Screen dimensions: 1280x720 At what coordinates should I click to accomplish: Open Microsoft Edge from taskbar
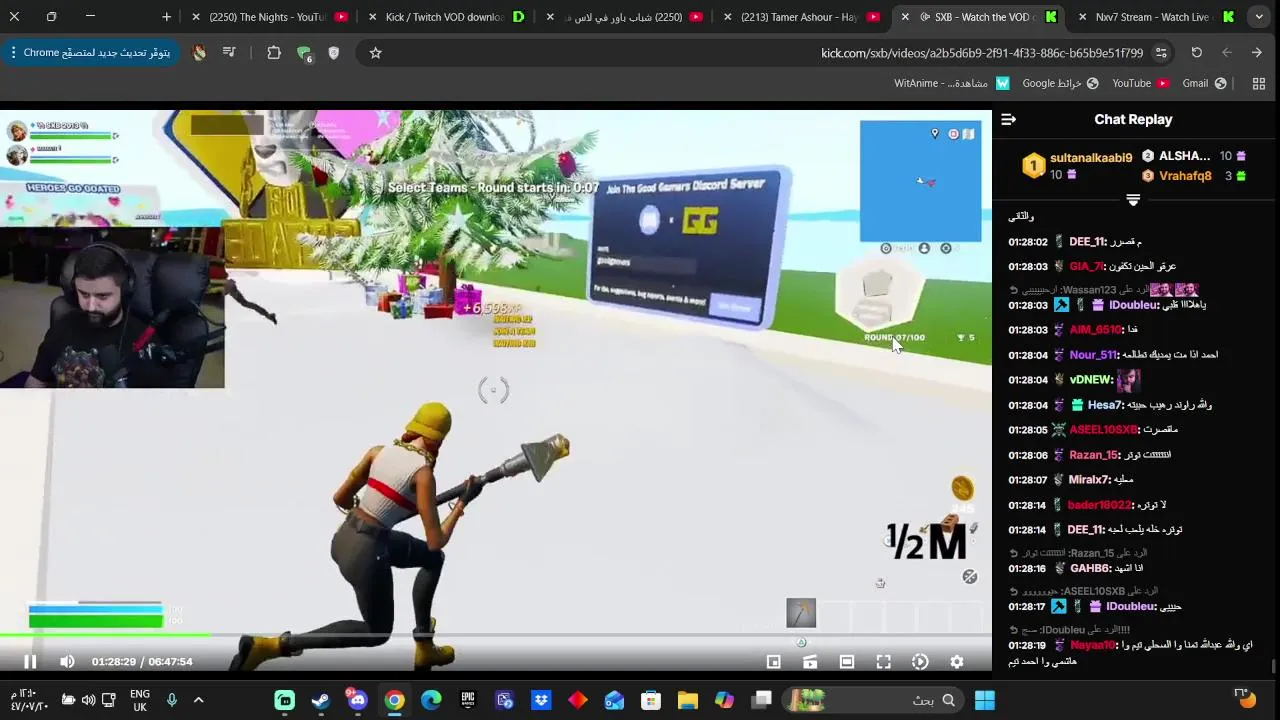pyautogui.click(x=431, y=700)
